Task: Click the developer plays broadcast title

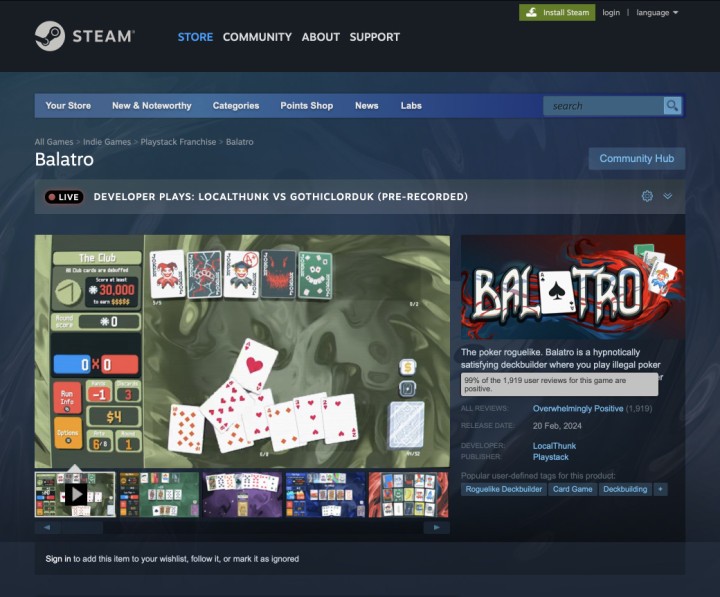Action: click(x=281, y=197)
